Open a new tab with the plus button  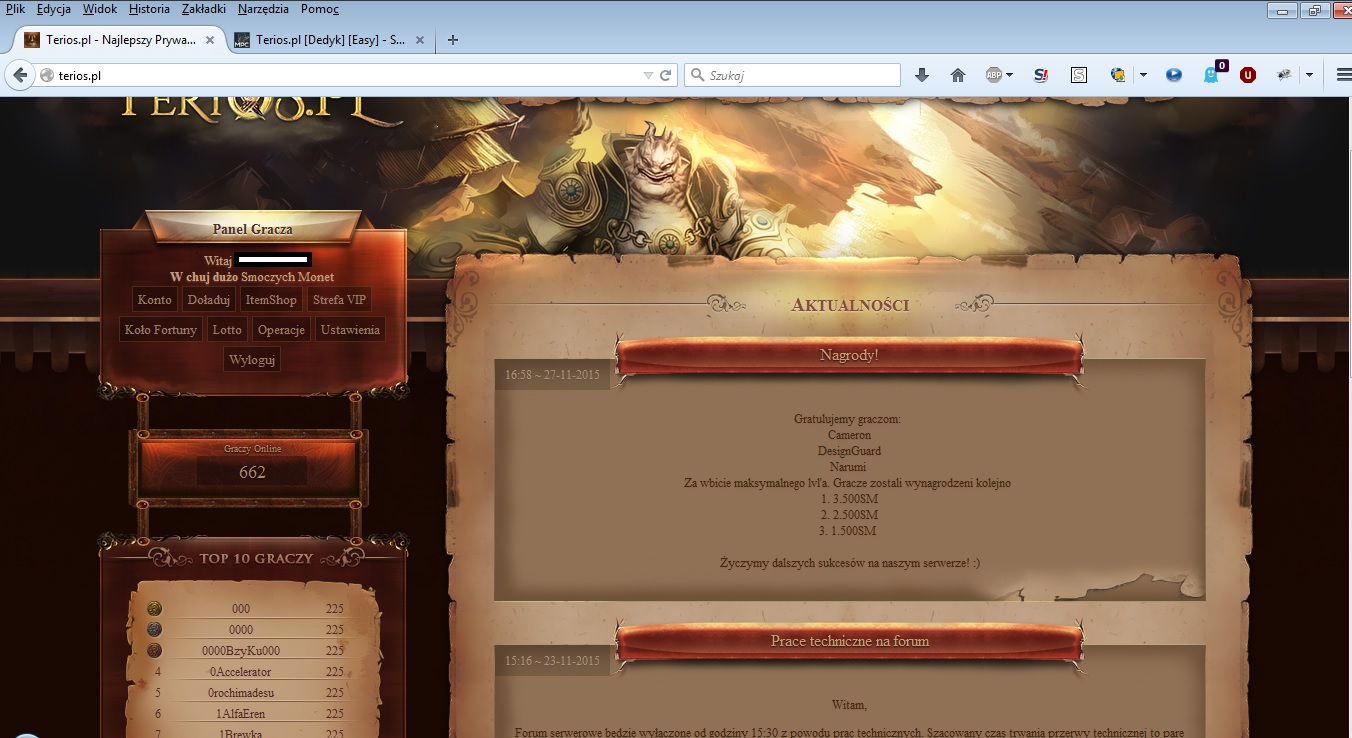click(453, 40)
